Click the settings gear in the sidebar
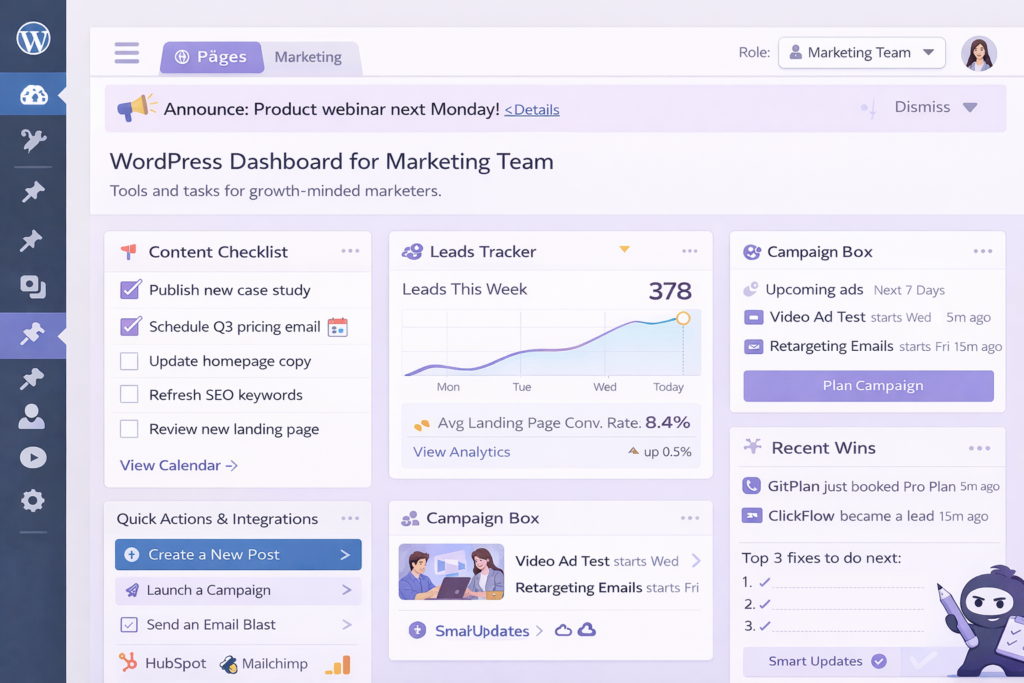 click(33, 501)
